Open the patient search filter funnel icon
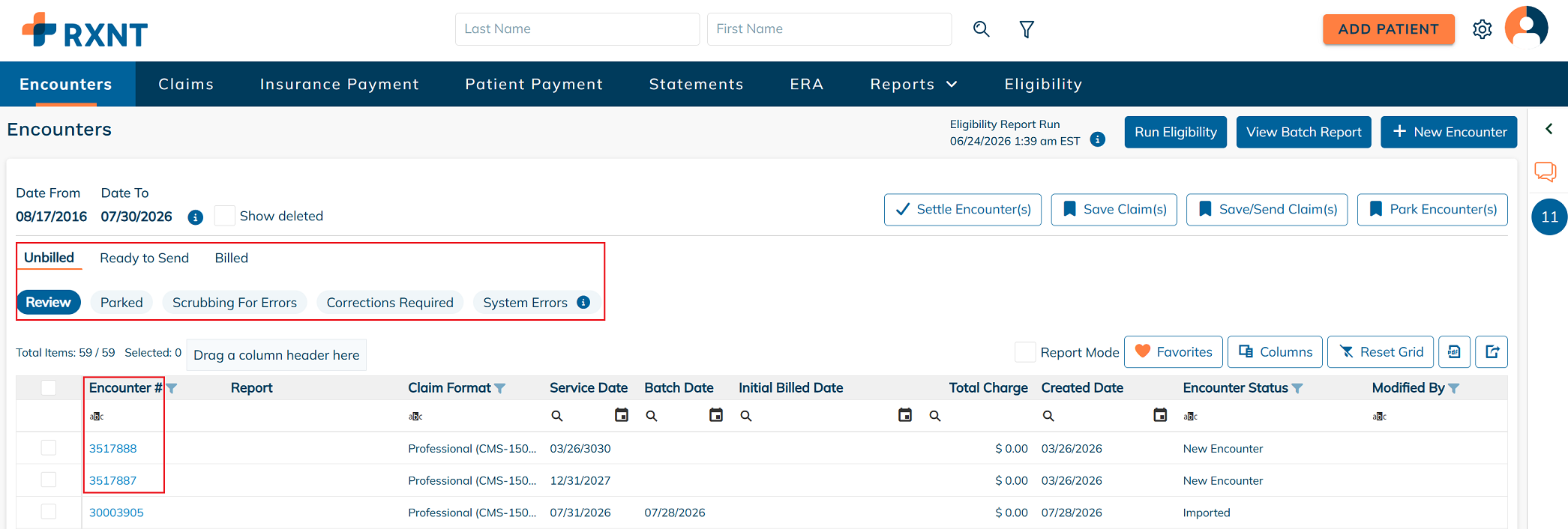The image size is (1568, 529). click(1027, 29)
